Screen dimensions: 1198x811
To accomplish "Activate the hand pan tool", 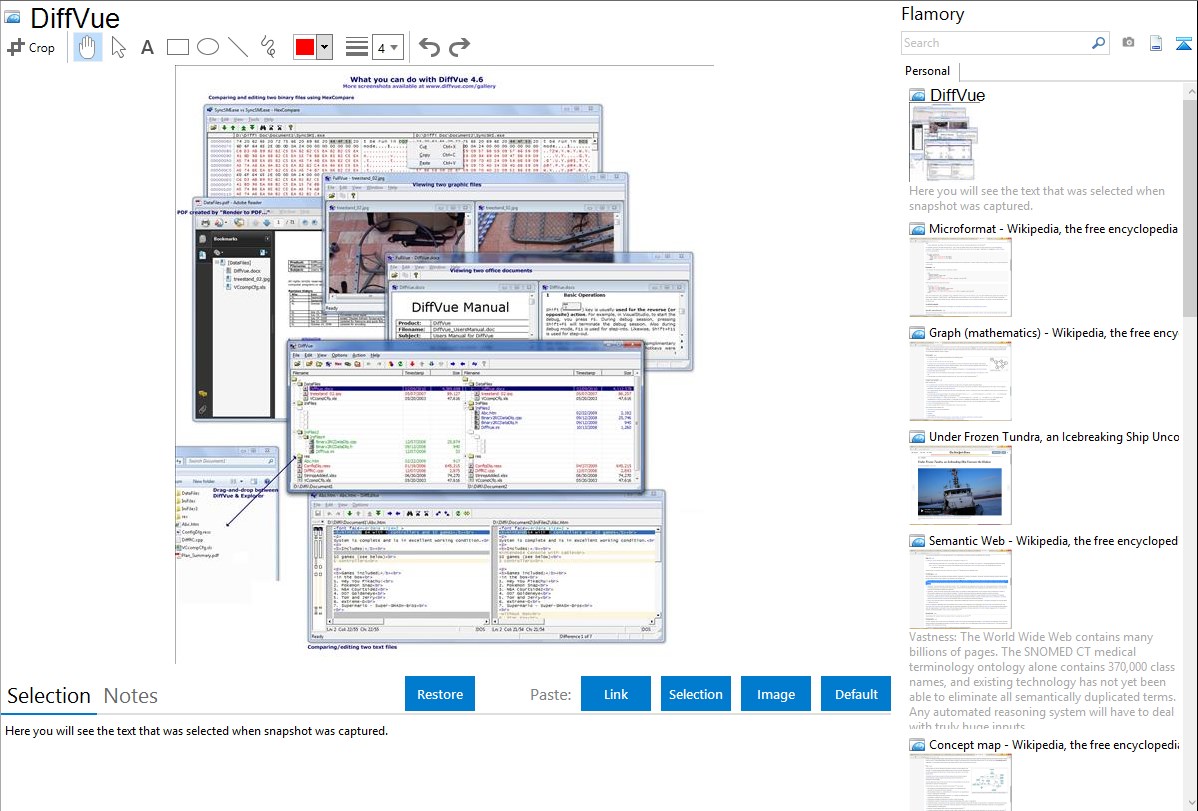I will (x=88, y=47).
